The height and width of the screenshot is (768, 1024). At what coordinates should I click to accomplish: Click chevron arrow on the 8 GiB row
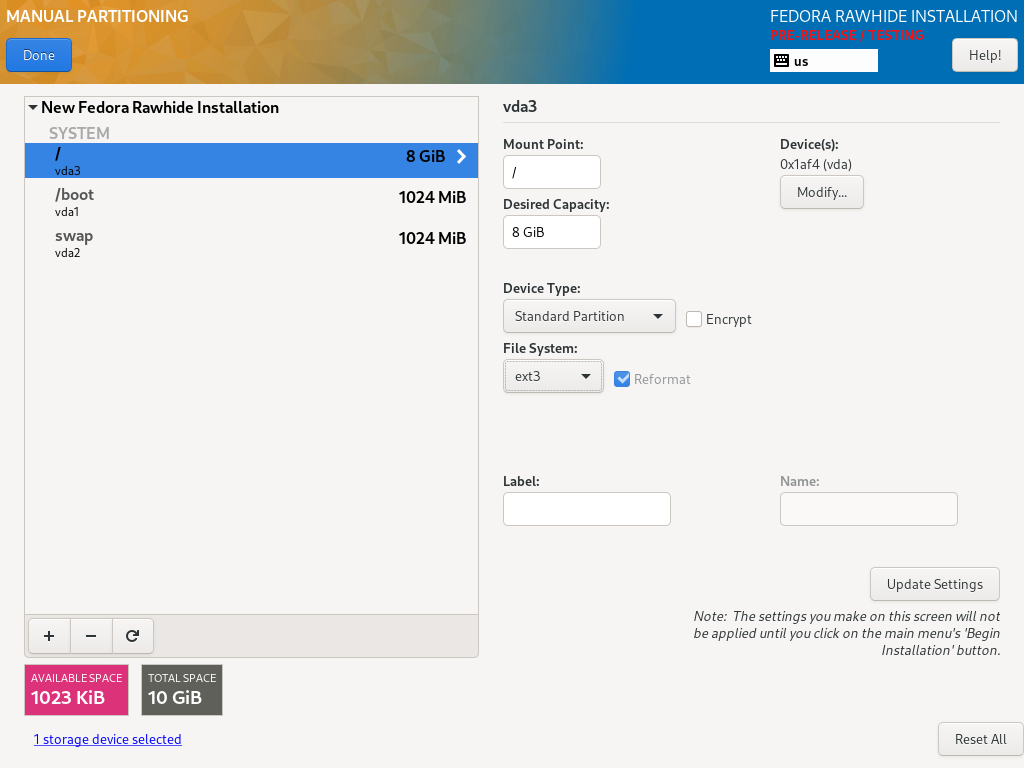pyautogui.click(x=462, y=157)
